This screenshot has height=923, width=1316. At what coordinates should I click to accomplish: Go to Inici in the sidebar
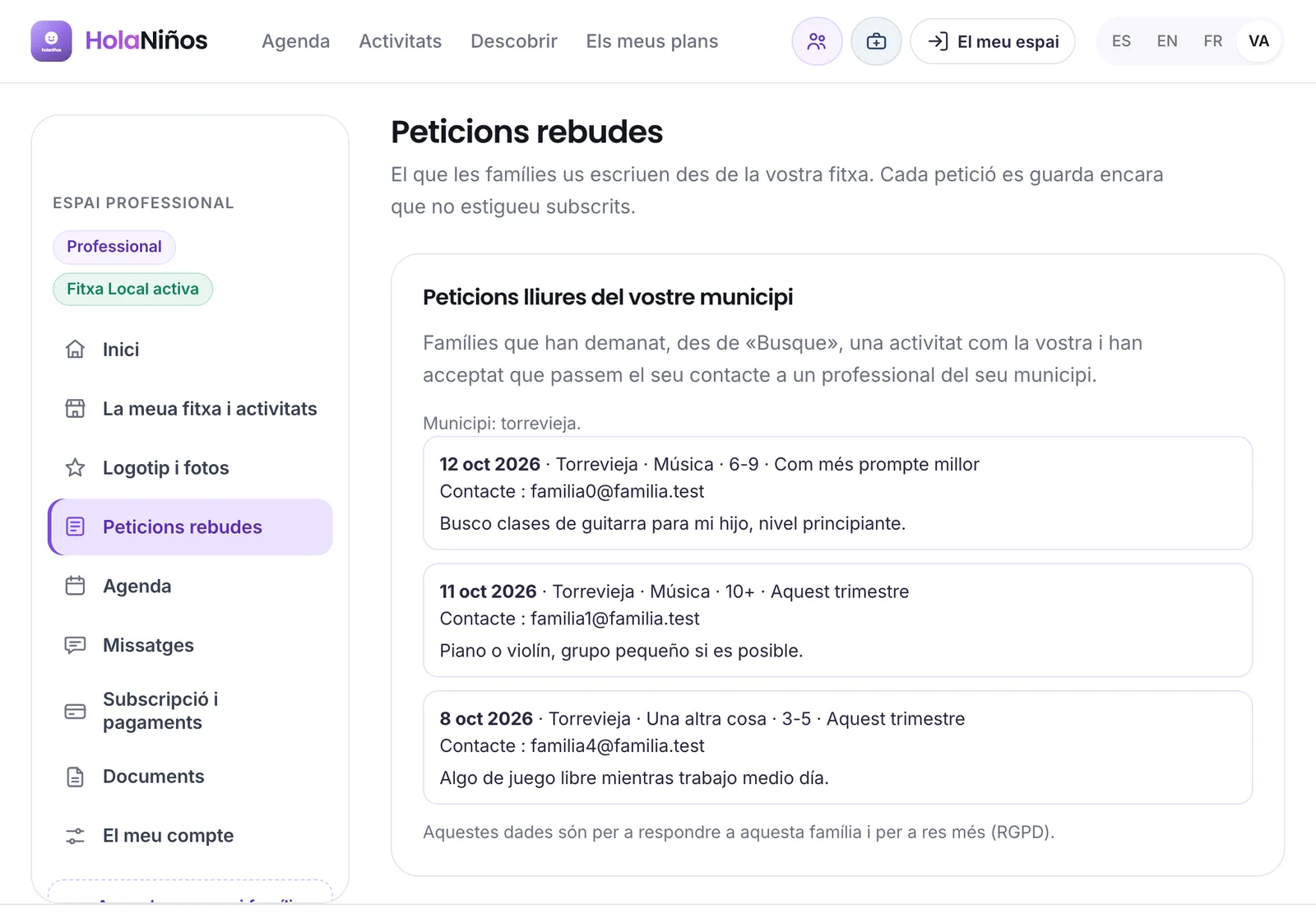coord(191,350)
